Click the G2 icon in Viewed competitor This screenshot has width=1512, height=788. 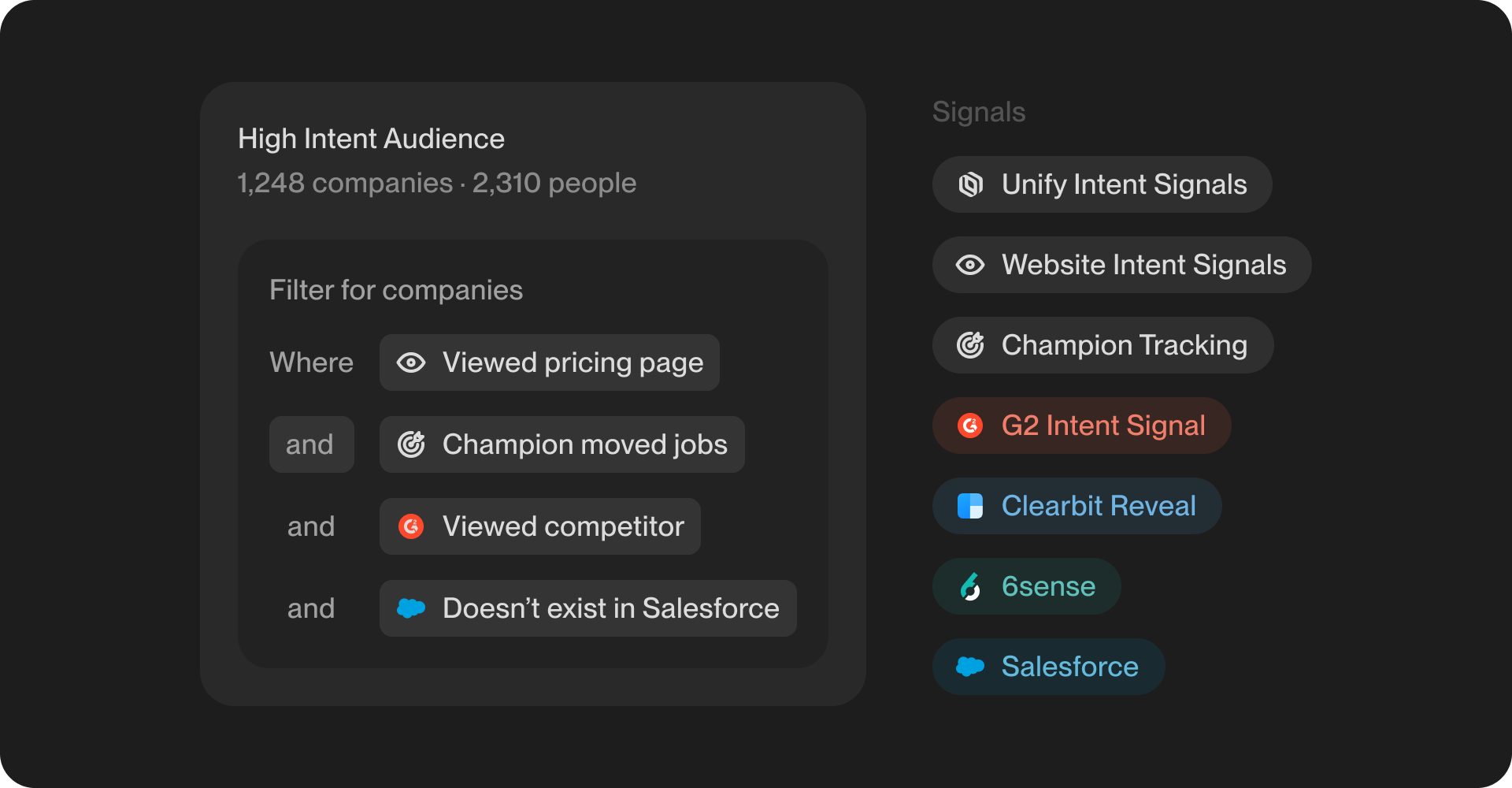[x=411, y=526]
